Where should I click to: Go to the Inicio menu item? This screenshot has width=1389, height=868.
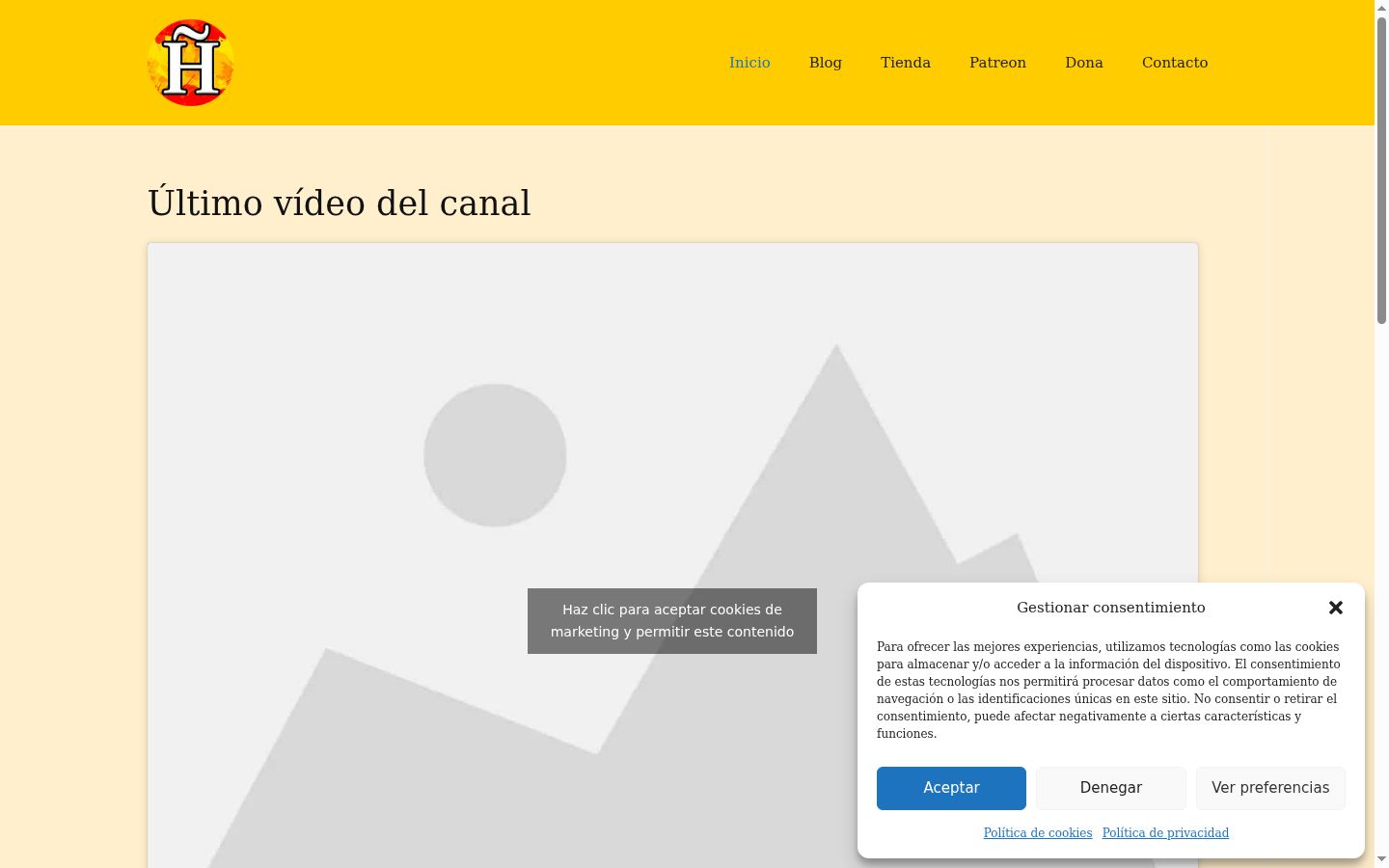pyautogui.click(x=749, y=63)
